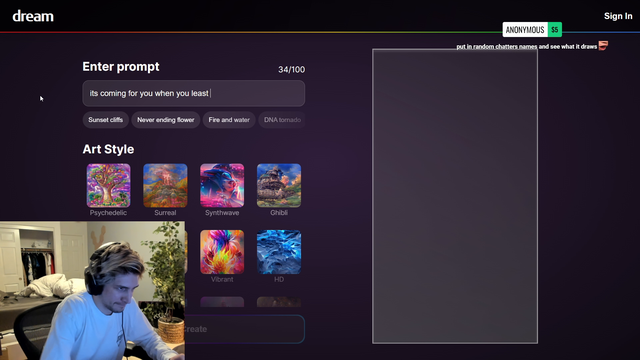This screenshot has height=360, width=640.
Task: Click the 34/100 character counter
Action: pos(291,70)
